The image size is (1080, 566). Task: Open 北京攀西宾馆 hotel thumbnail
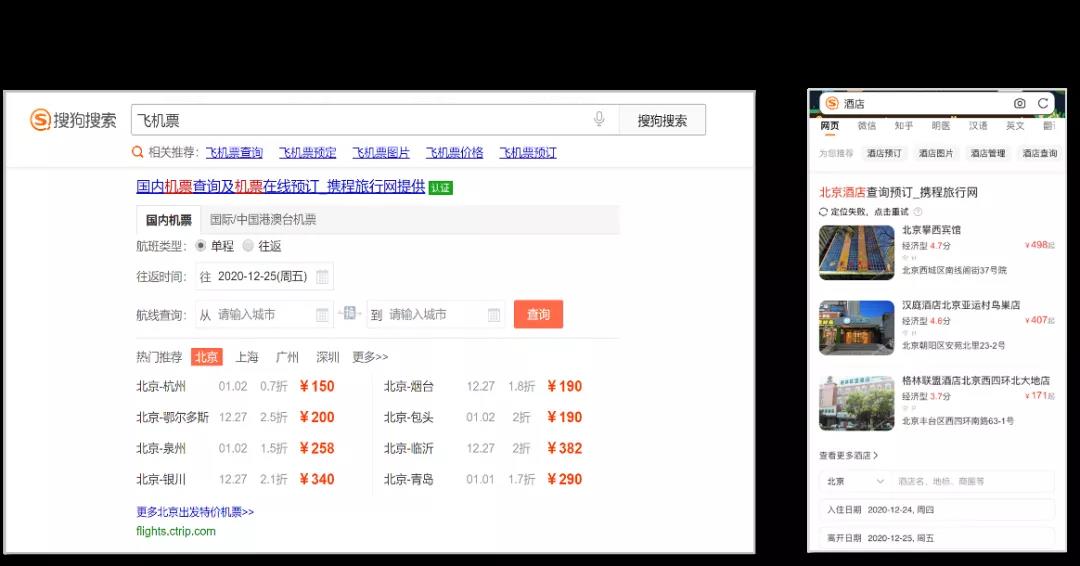tap(856, 252)
